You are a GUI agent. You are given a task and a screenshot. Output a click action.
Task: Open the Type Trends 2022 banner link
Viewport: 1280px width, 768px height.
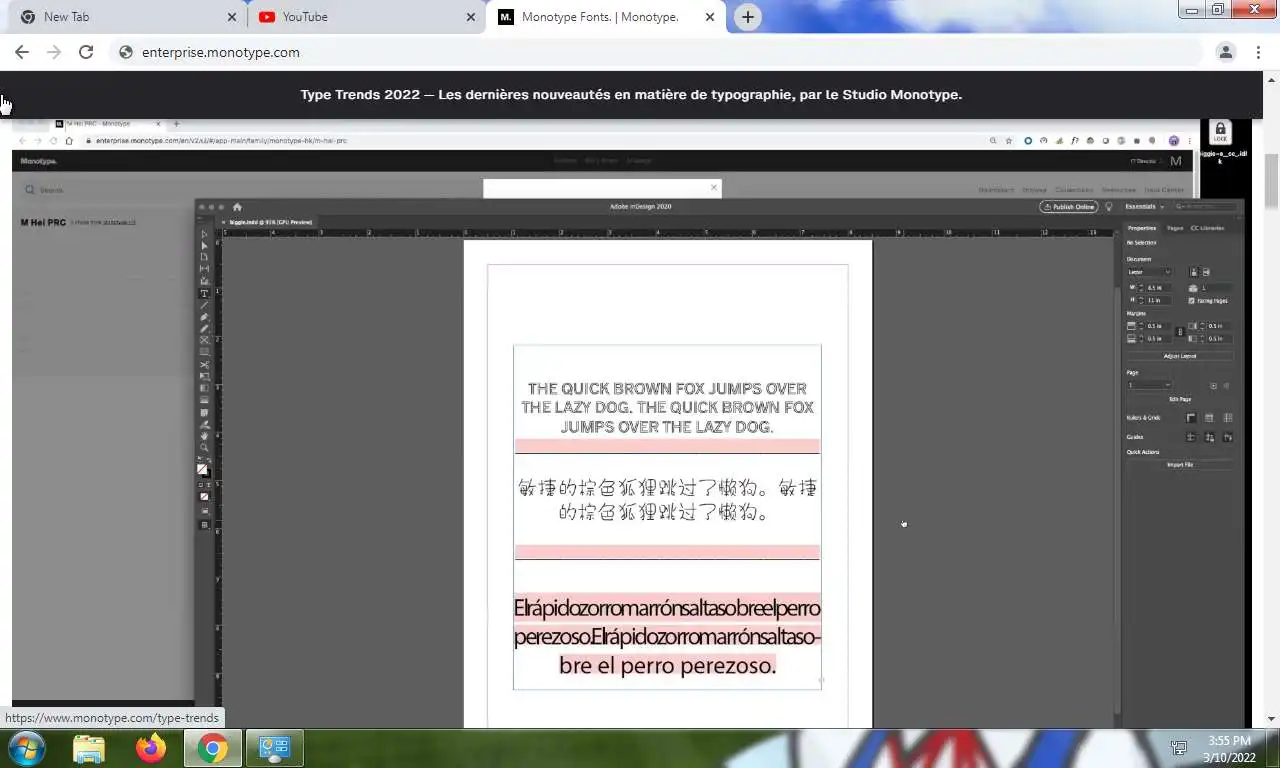631,95
